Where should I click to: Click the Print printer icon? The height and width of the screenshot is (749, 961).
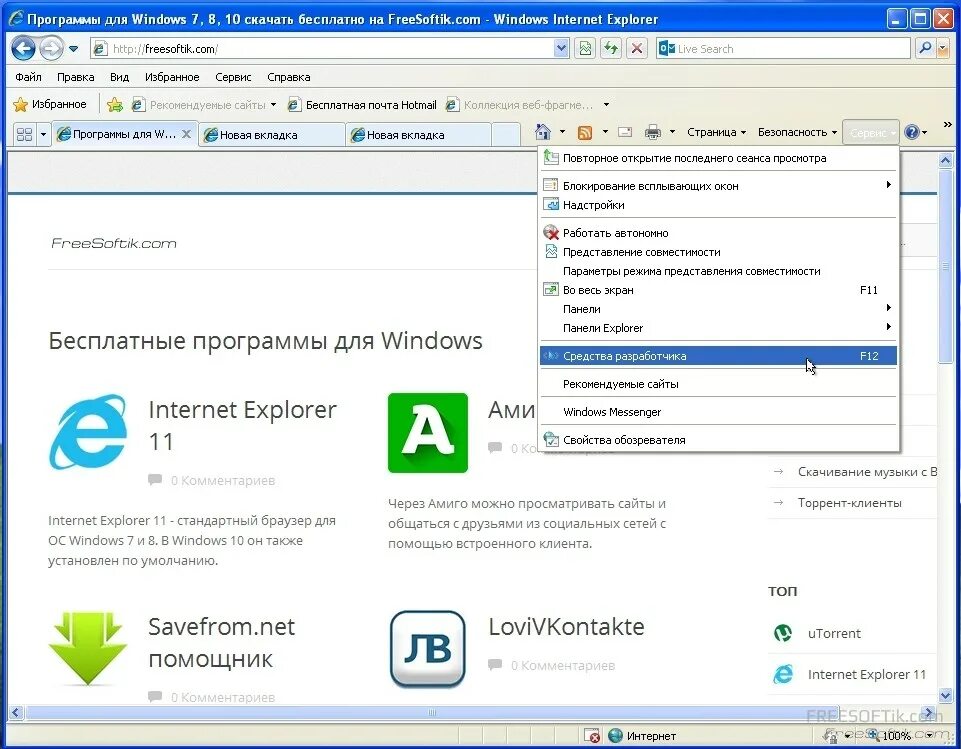[653, 132]
